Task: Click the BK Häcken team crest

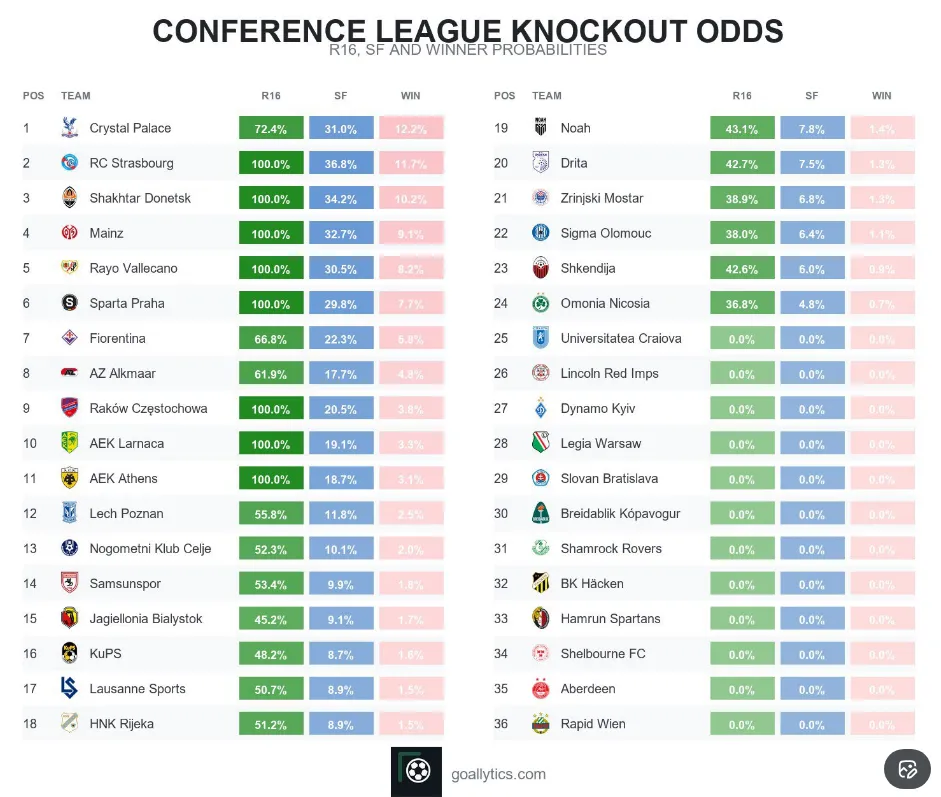Action: [x=540, y=583]
